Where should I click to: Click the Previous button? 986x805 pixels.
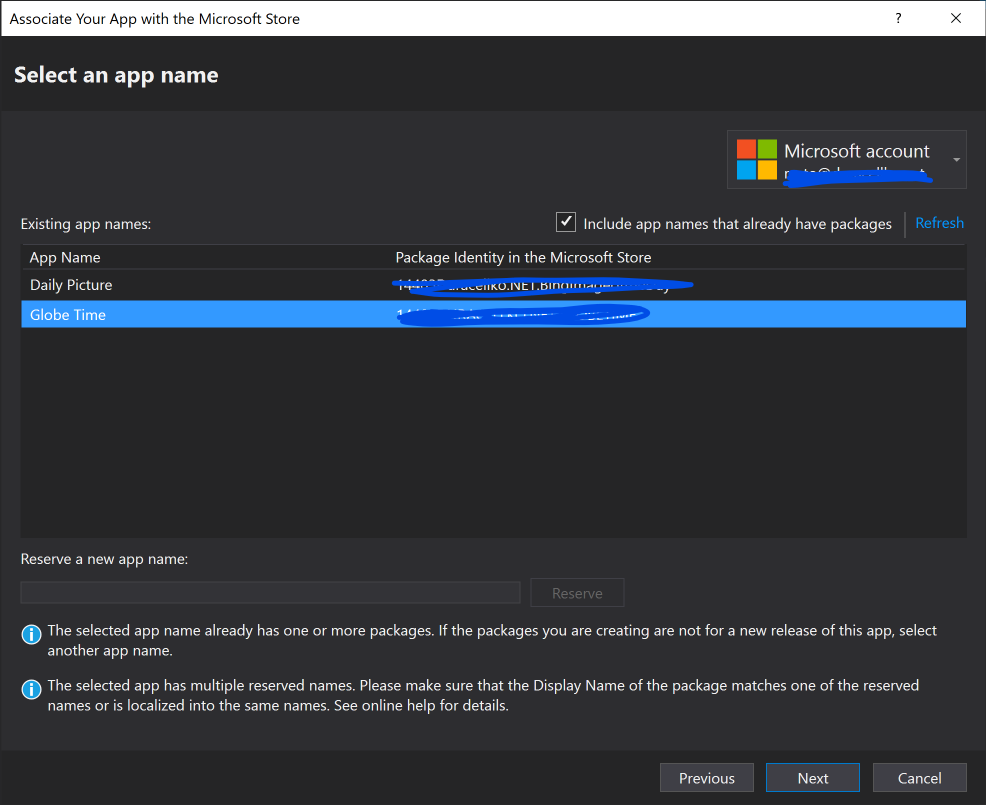(x=707, y=778)
